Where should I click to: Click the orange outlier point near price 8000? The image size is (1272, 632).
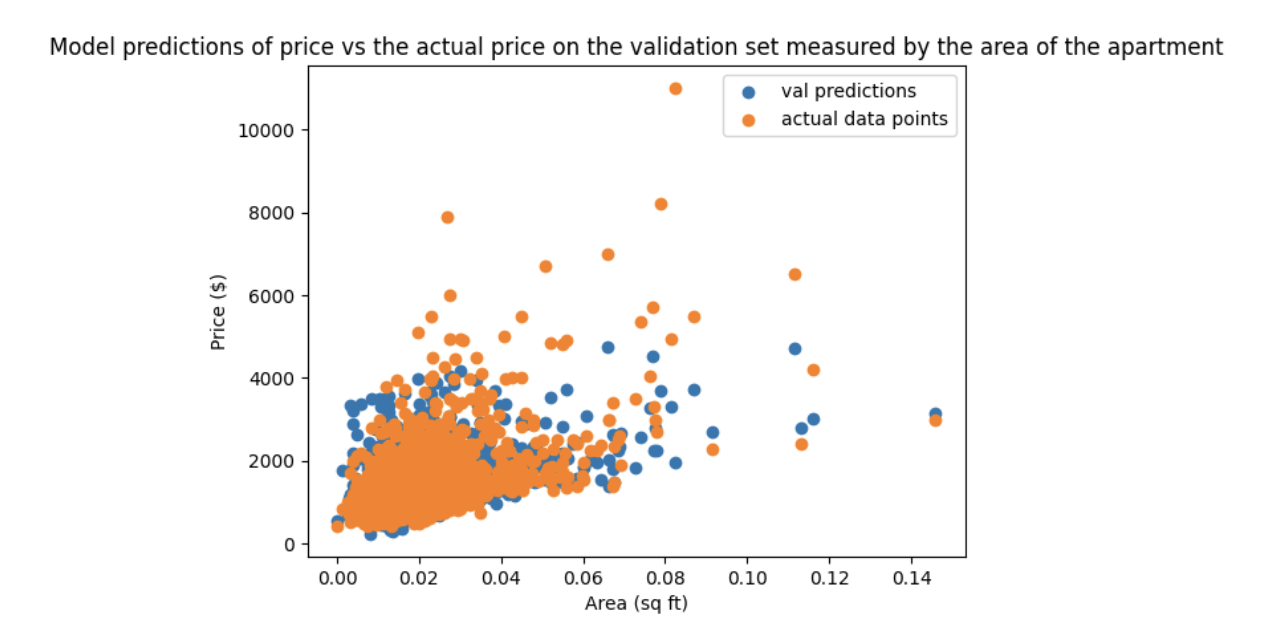click(x=447, y=217)
